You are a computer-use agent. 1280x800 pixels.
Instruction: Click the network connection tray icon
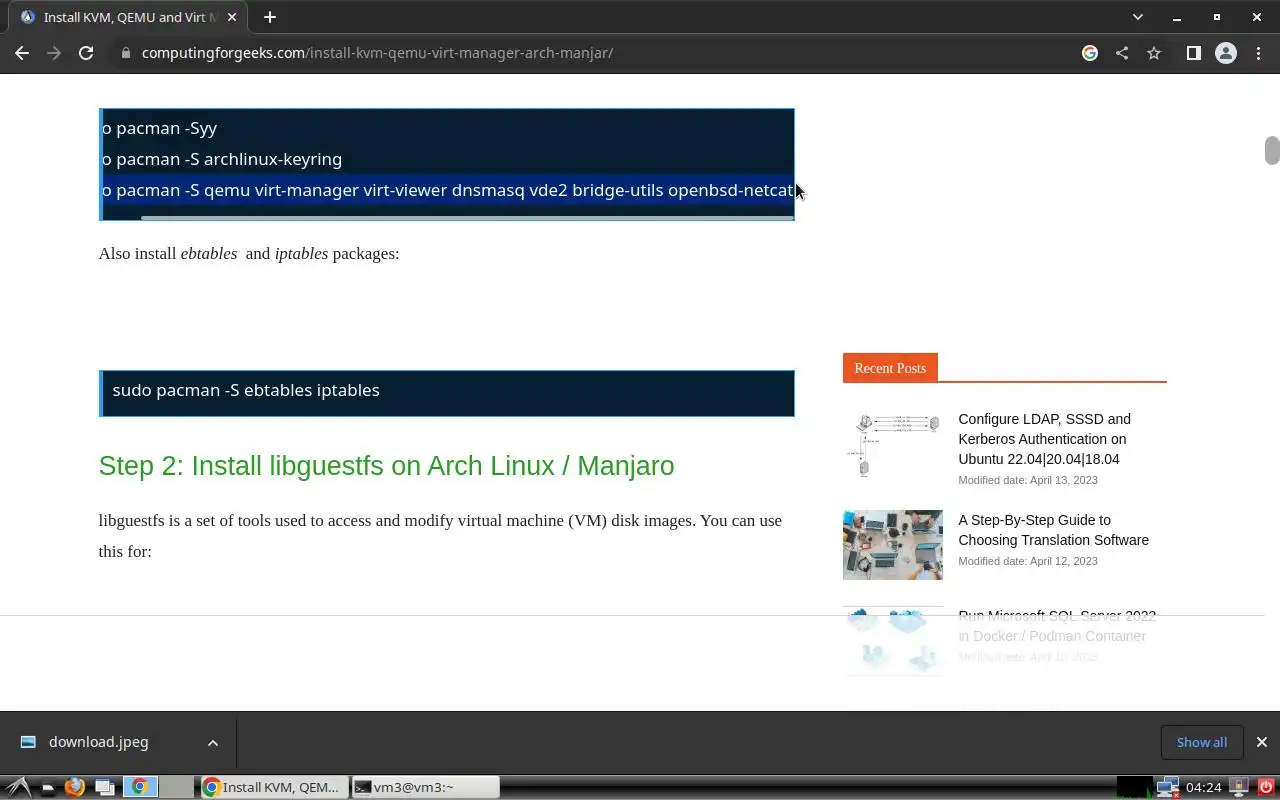pyautogui.click(x=1168, y=787)
